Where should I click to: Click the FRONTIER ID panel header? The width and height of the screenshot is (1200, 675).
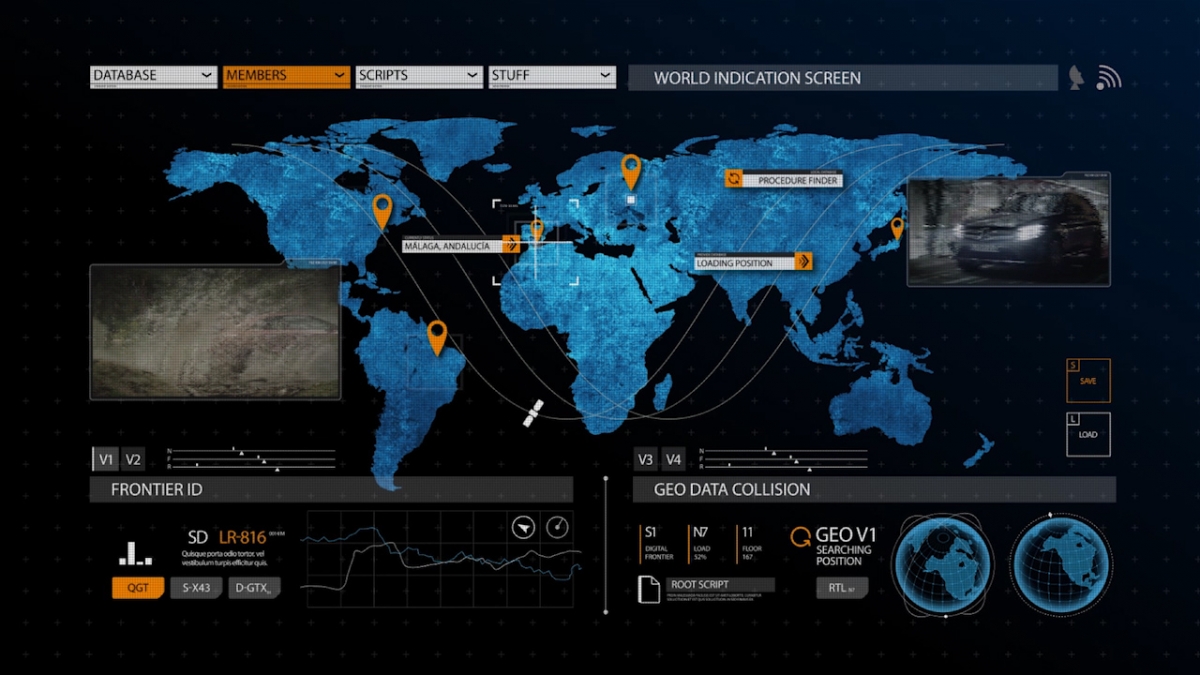click(331, 490)
